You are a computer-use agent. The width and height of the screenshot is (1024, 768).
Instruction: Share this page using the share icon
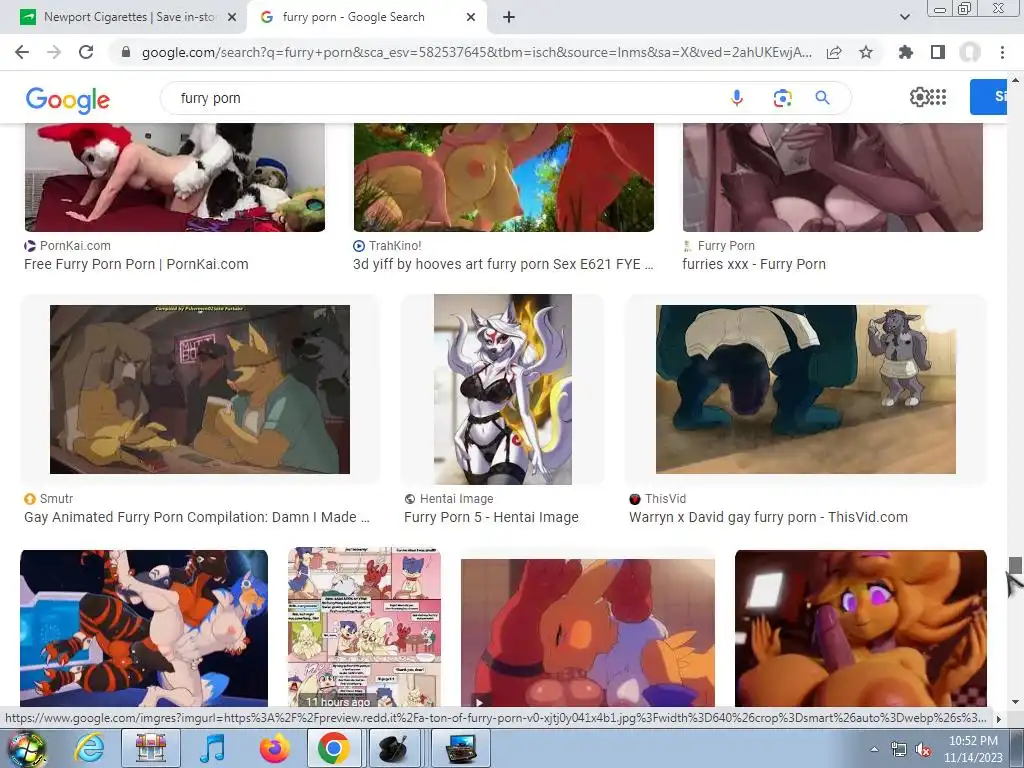[834, 52]
